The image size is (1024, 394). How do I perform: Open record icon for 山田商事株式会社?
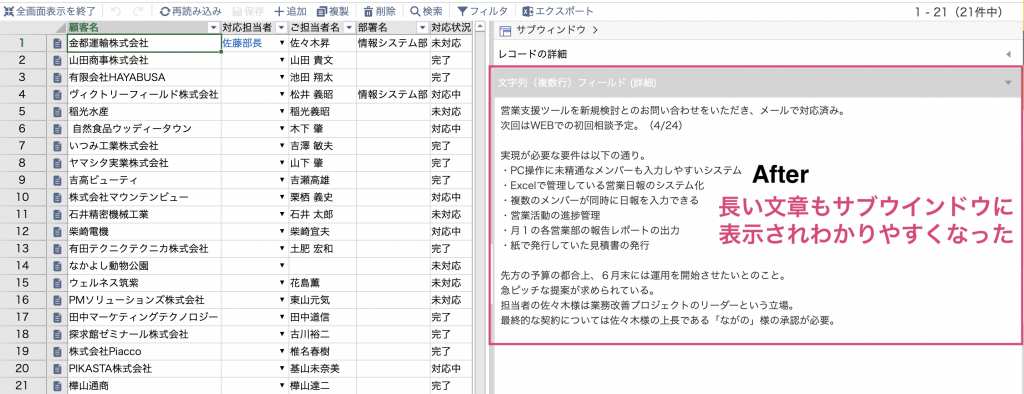click(x=57, y=60)
